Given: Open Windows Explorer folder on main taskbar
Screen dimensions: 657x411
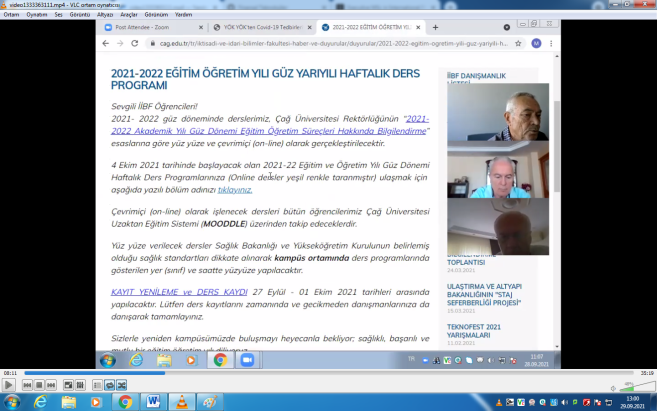Looking at the screenshot, I should 69,402.
